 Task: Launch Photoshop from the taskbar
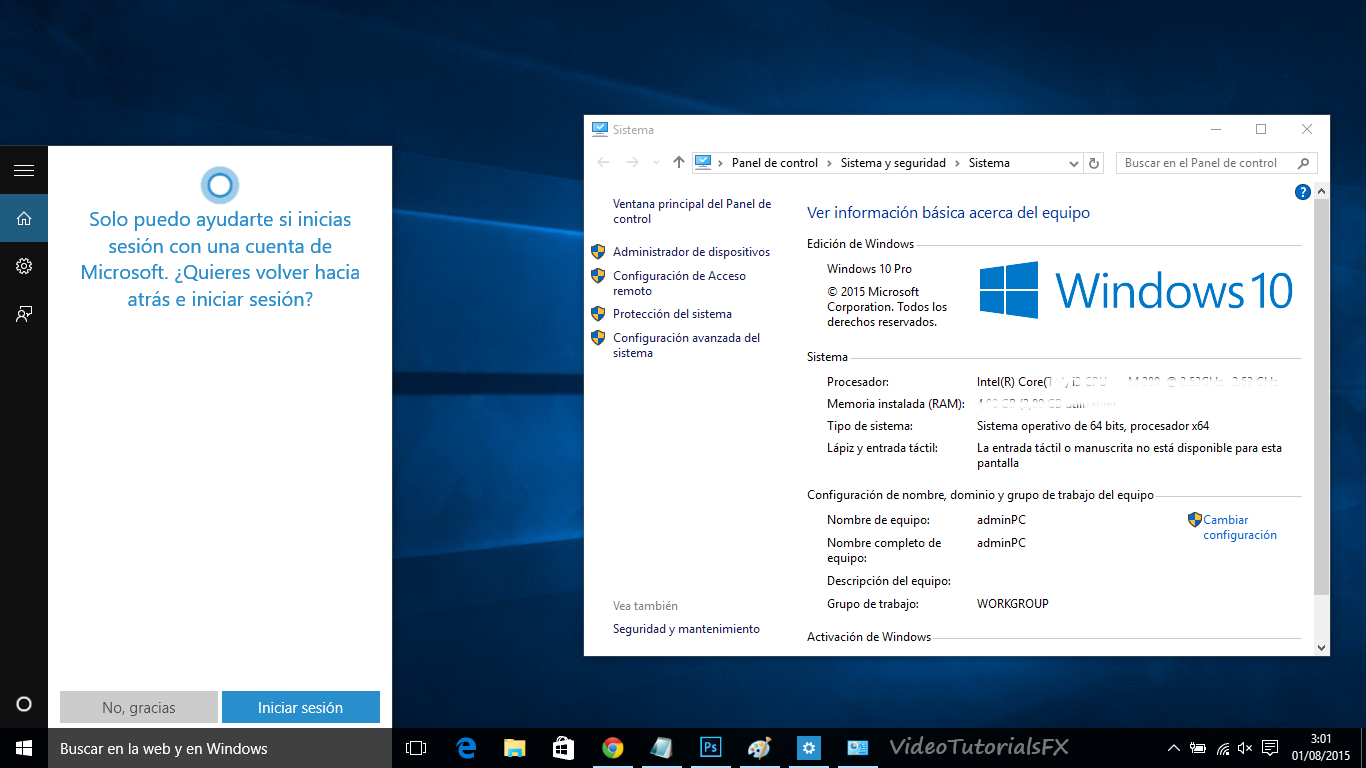pos(710,747)
